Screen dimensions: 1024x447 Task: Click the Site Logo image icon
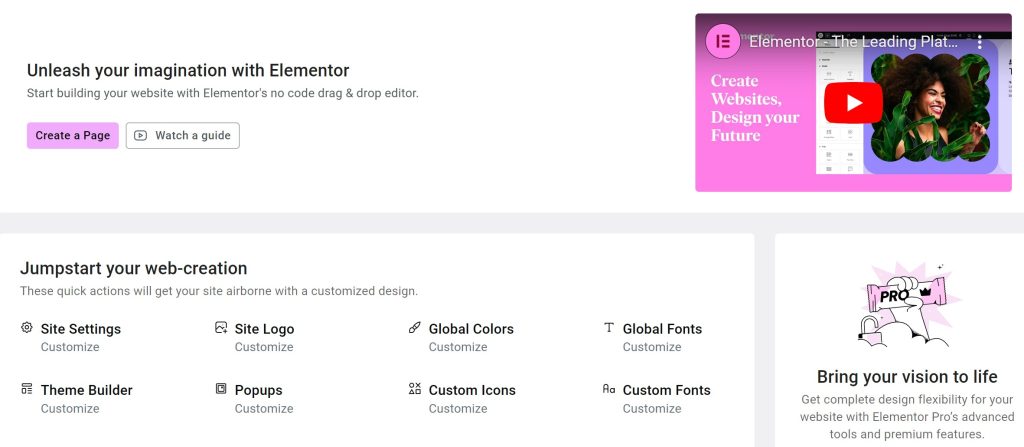pos(221,327)
